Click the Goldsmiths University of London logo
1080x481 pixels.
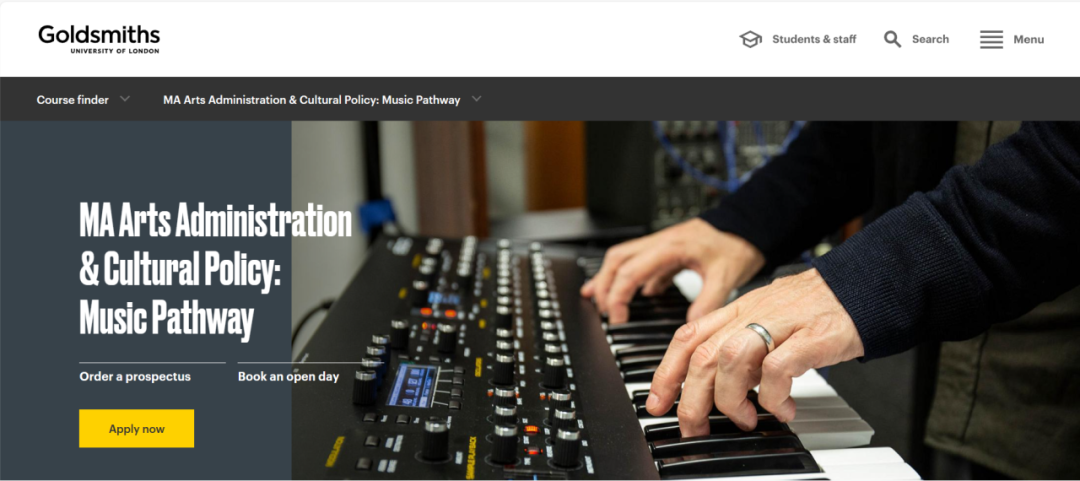pos(99,39)
